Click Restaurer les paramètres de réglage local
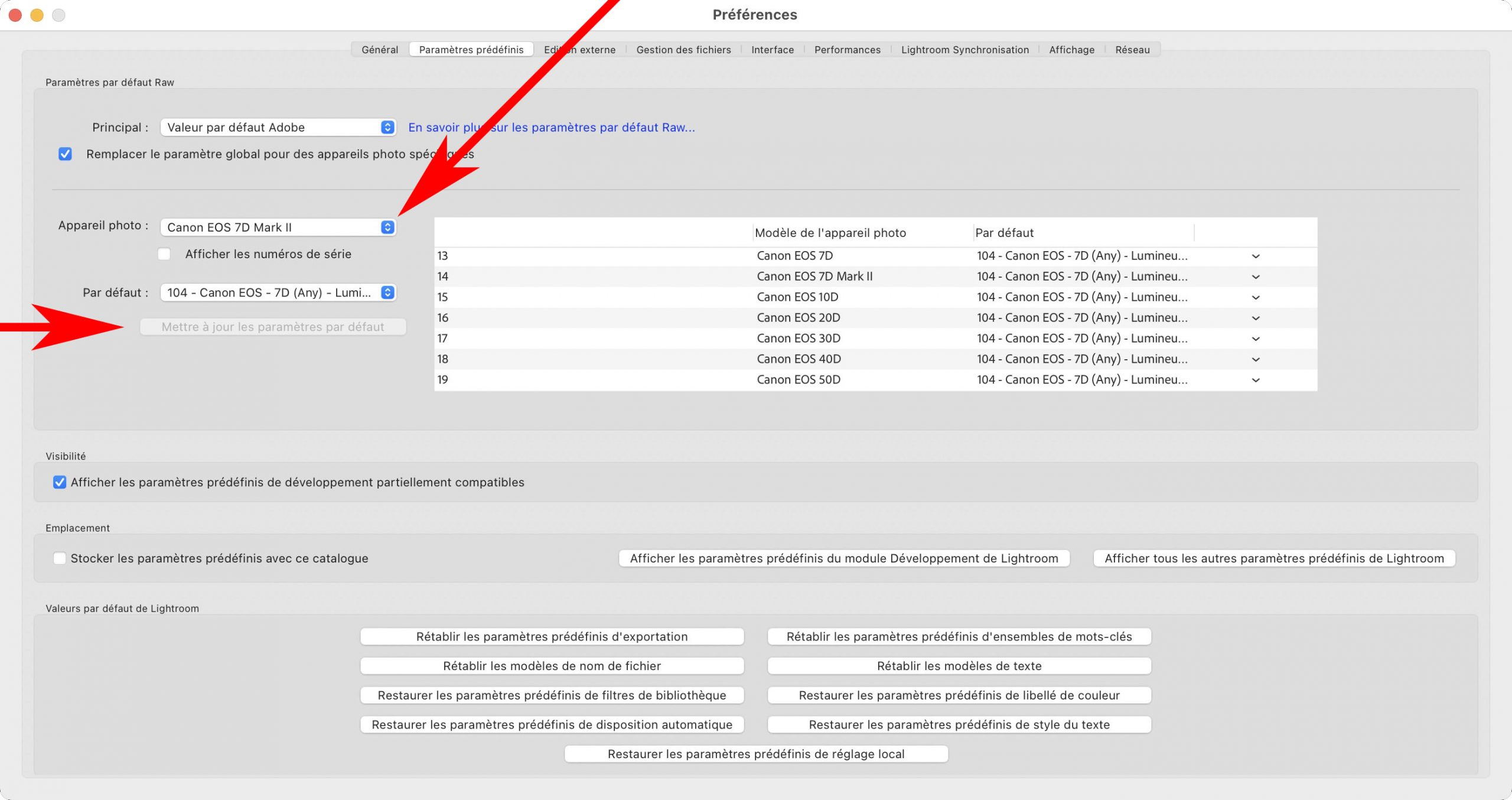1512x800 pixels. (756, 754)
